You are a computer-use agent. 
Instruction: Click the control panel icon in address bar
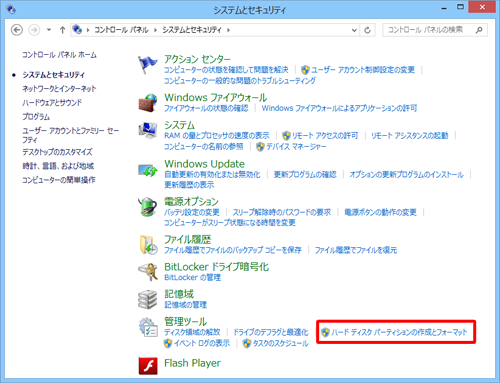pyautogui.click(x=77, y=30)
